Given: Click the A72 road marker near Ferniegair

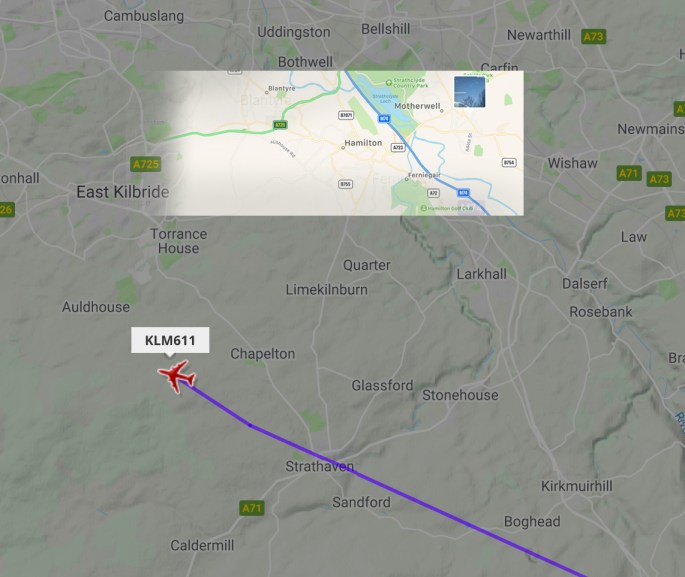Looking at the screenshot, I should (433, 193).
